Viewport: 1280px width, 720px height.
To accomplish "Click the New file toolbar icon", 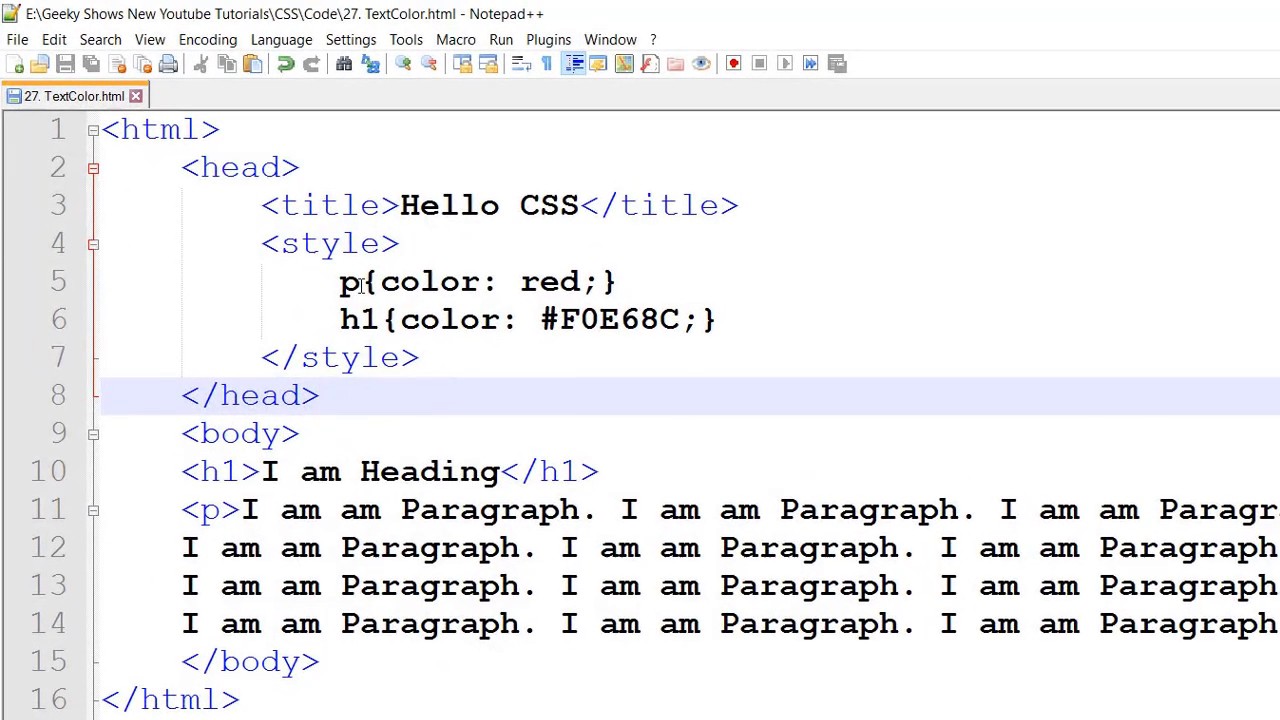I will (x=14, y=64).
